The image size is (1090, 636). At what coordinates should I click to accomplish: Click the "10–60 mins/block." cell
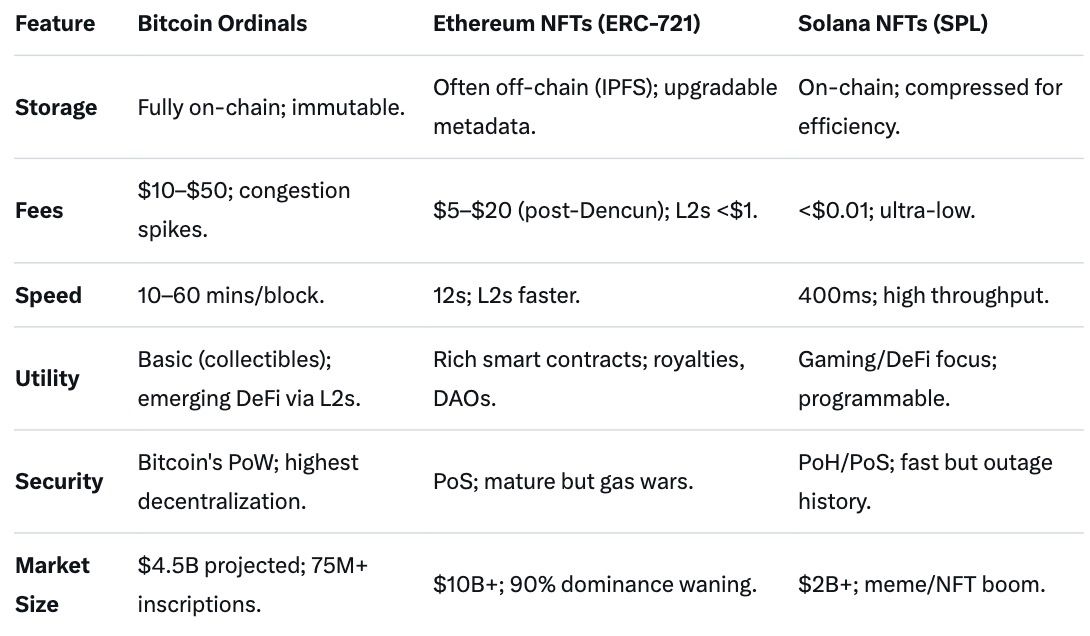click(231, 296)
